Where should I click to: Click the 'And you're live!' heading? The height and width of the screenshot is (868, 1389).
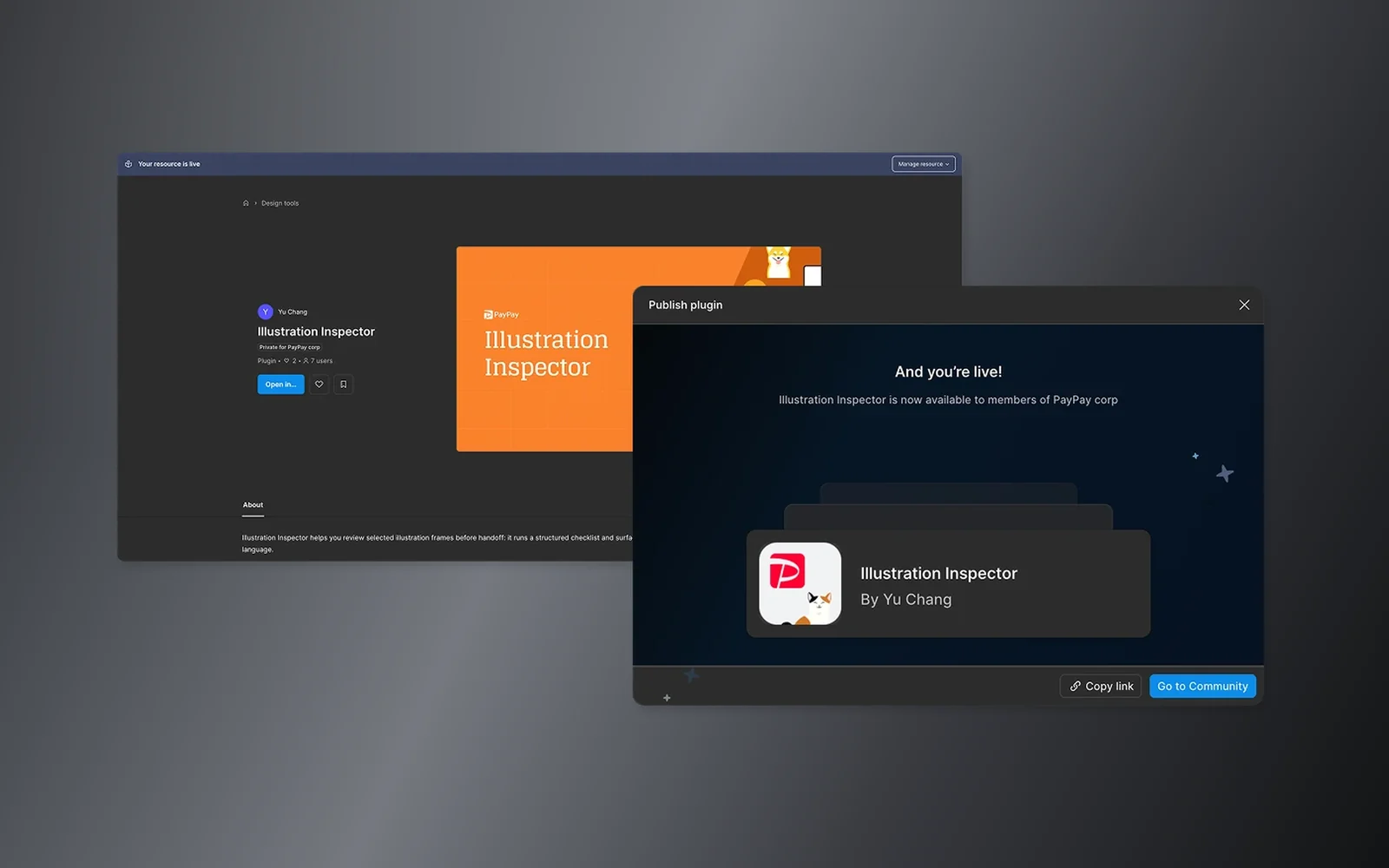point(948,372)
